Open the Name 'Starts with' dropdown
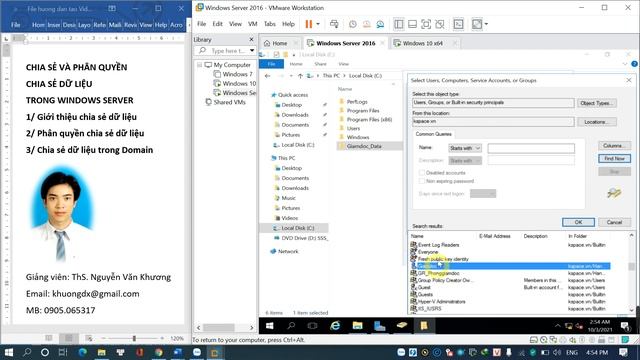 [465, 148]
